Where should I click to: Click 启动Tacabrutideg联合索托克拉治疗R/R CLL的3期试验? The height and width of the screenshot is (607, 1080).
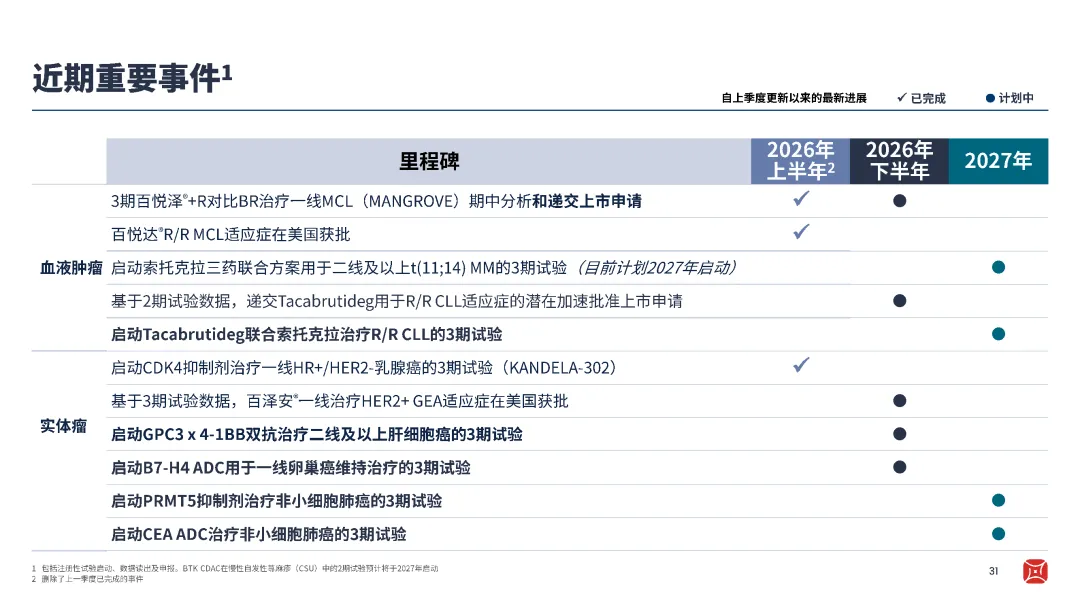307,335
